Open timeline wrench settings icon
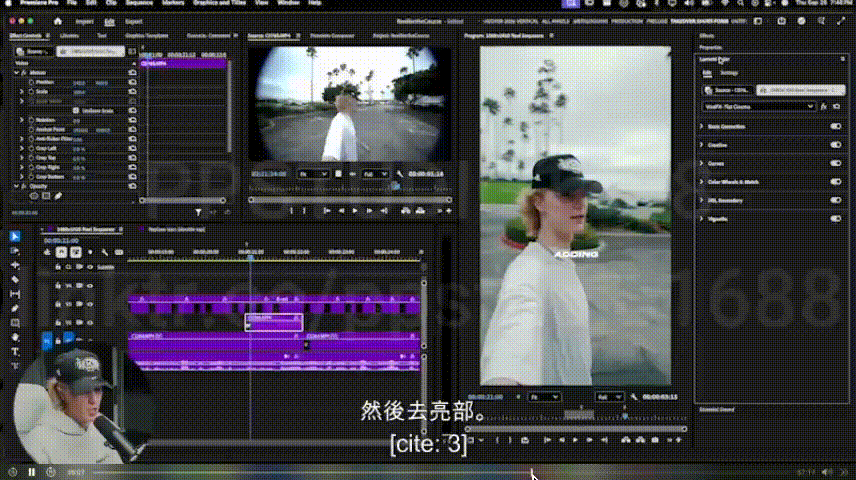856x480 pixels. point(104,252)
